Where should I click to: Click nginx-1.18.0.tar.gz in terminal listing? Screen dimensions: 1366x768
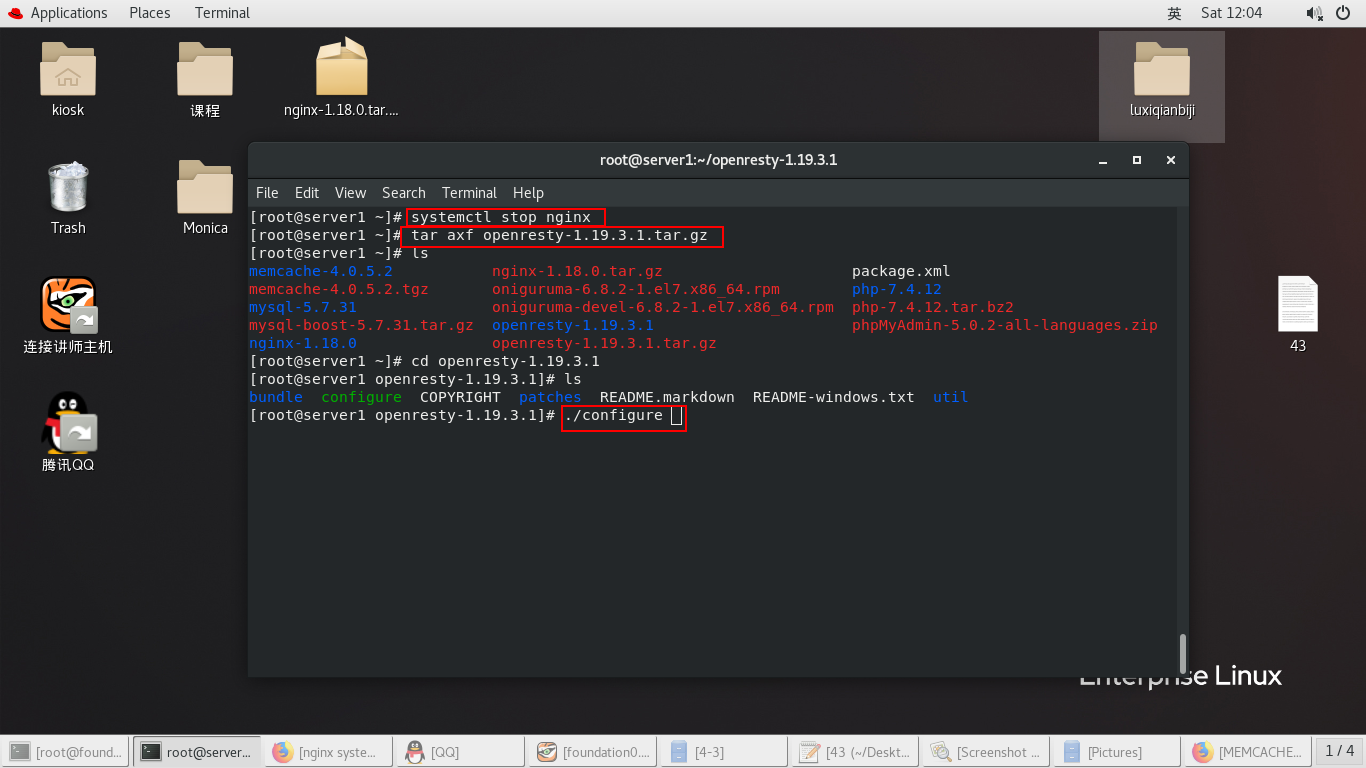577,271
